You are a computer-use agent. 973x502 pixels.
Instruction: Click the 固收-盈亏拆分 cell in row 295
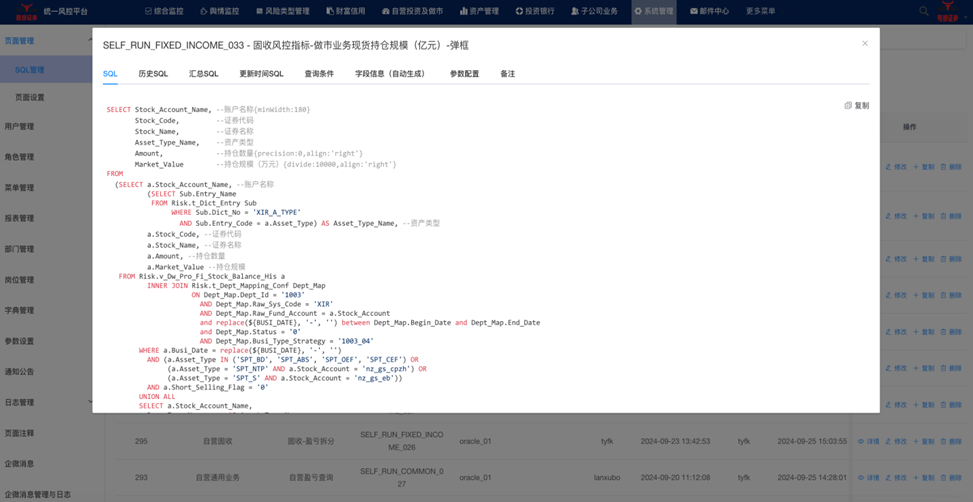click(x=311, y=442)
